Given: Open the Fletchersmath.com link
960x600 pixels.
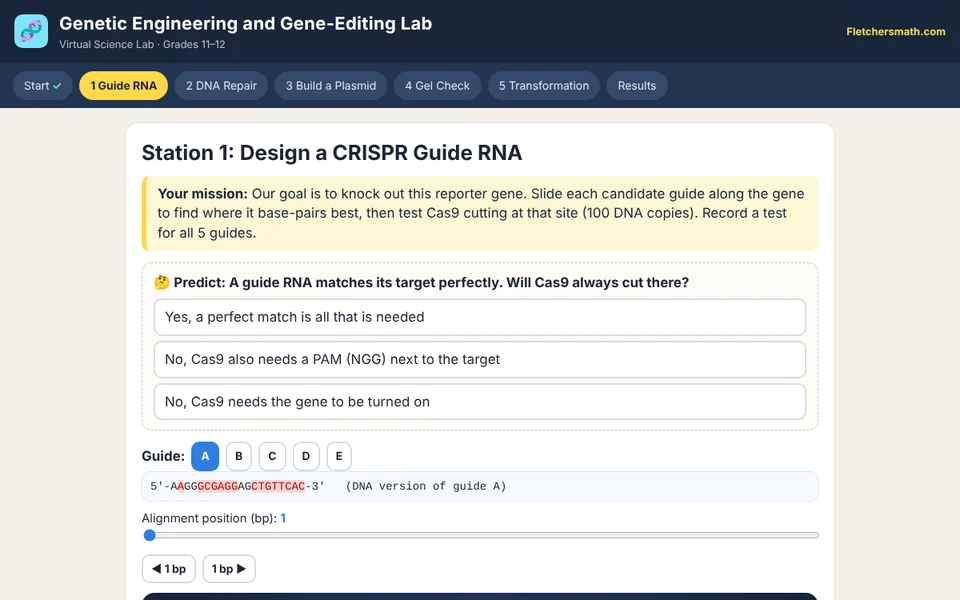Looking at the screenshot, I should coord(895,32).
